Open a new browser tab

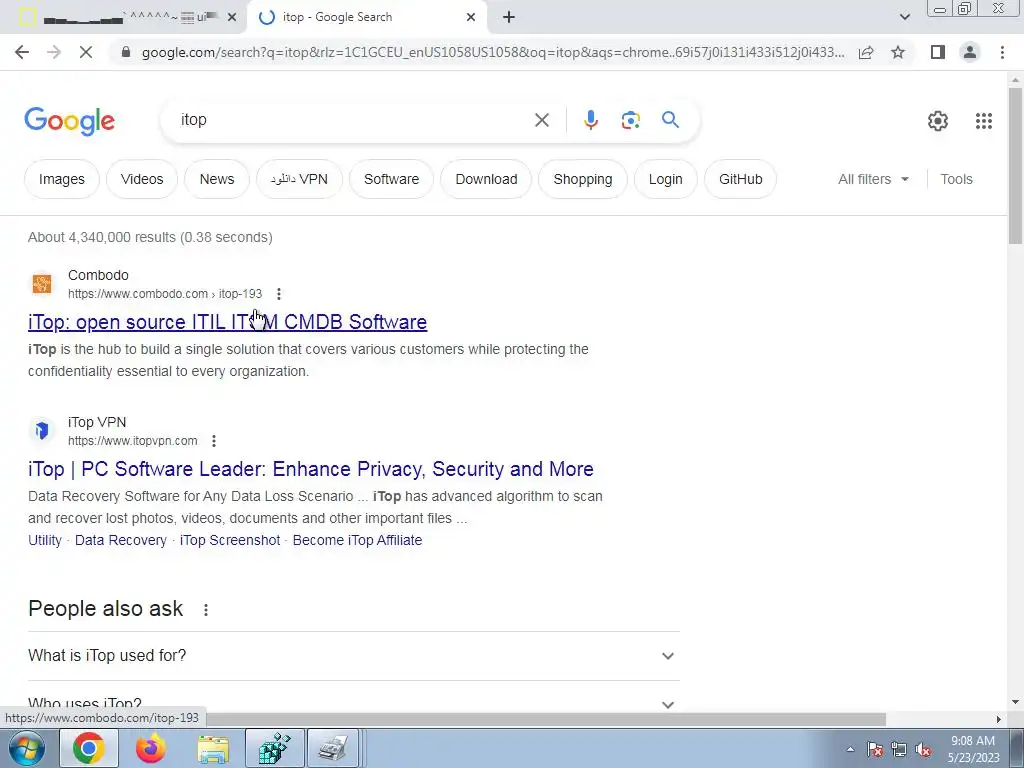click(x=509, y=18)
